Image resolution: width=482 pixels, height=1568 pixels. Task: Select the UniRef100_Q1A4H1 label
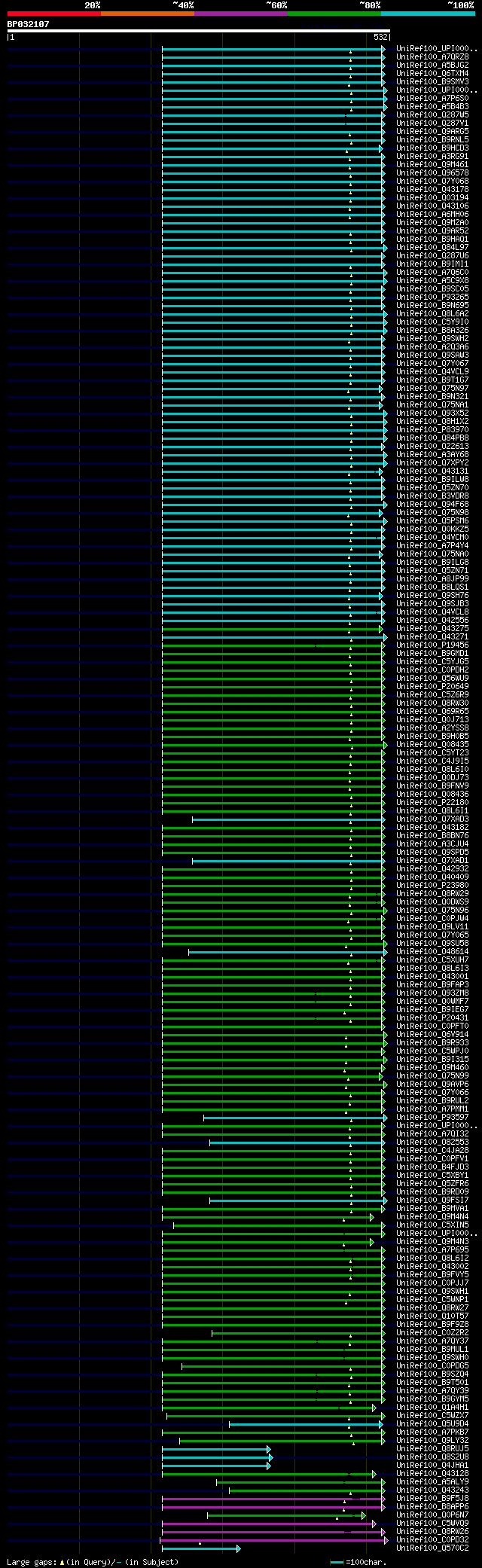point(432,1407)
